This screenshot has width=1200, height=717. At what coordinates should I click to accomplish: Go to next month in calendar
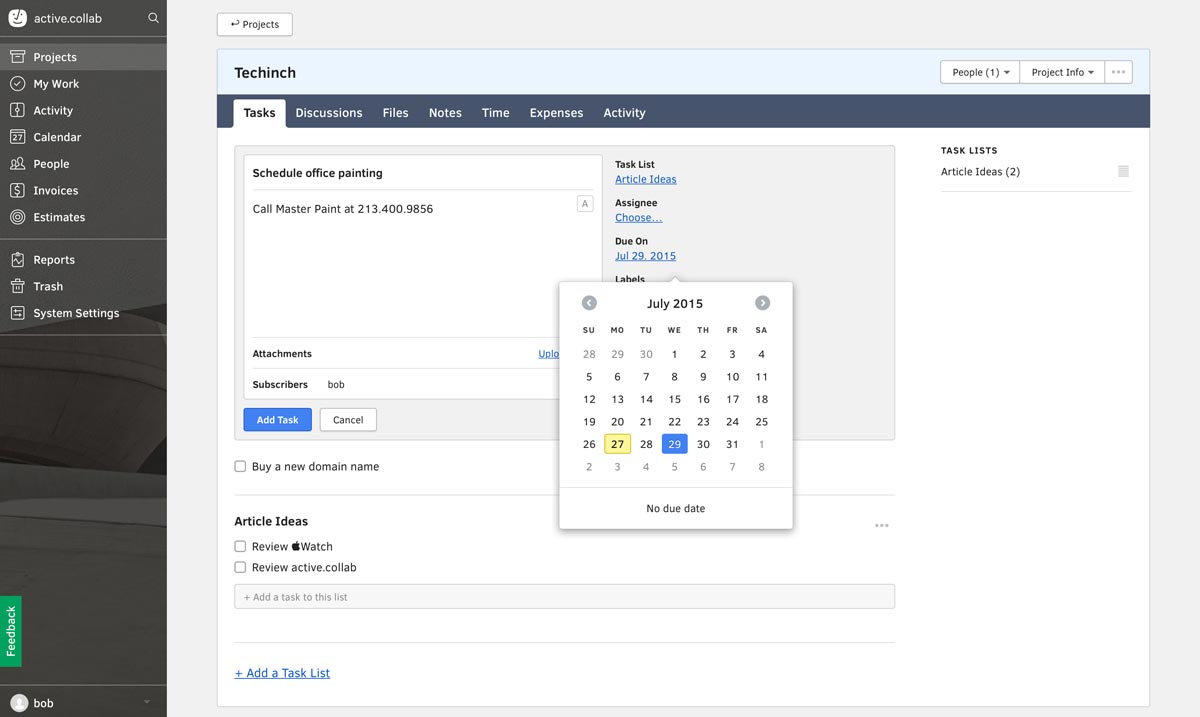pyautogui.click(x=762, y=303)
